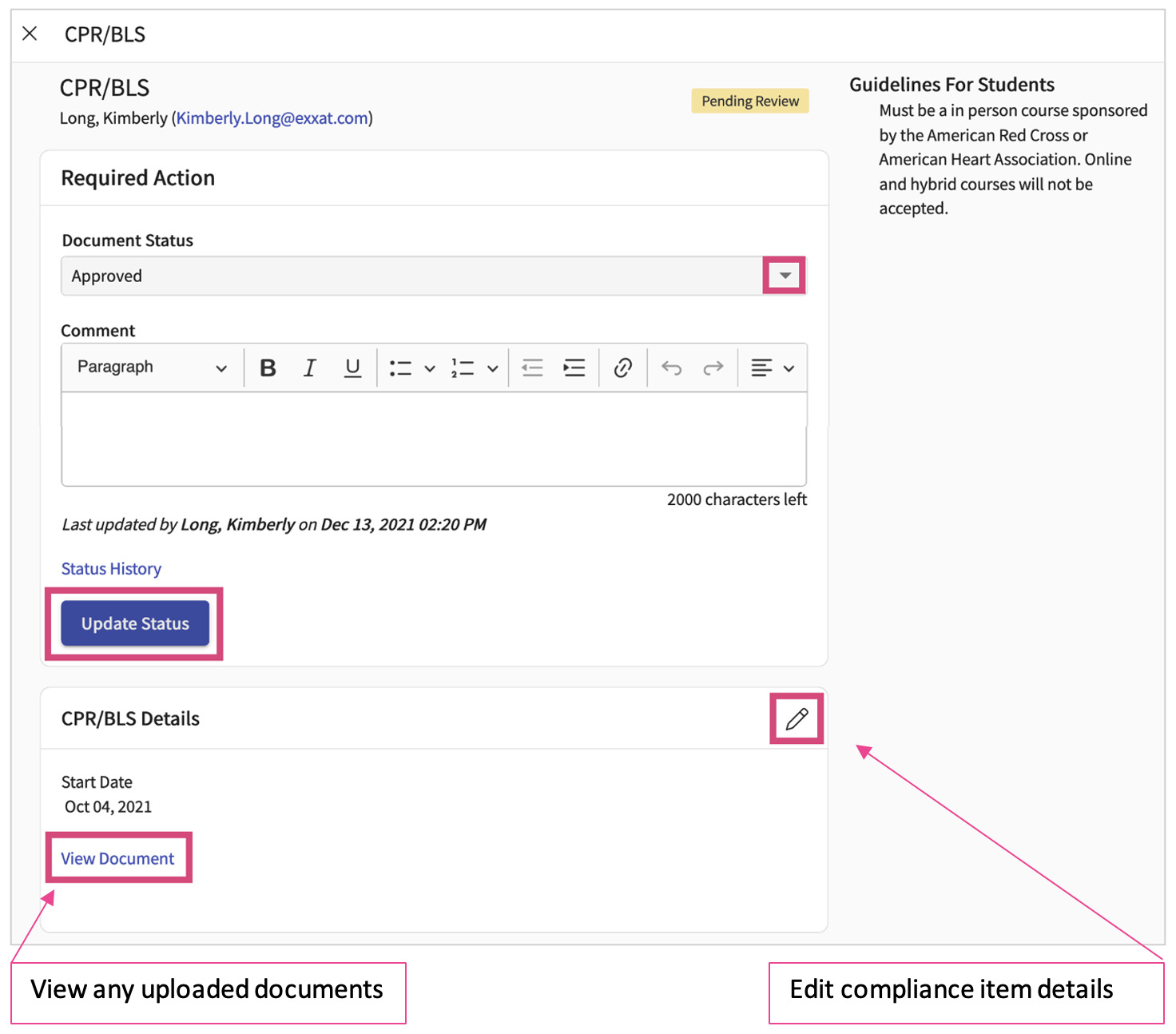Insert a link in the comment

623,368
